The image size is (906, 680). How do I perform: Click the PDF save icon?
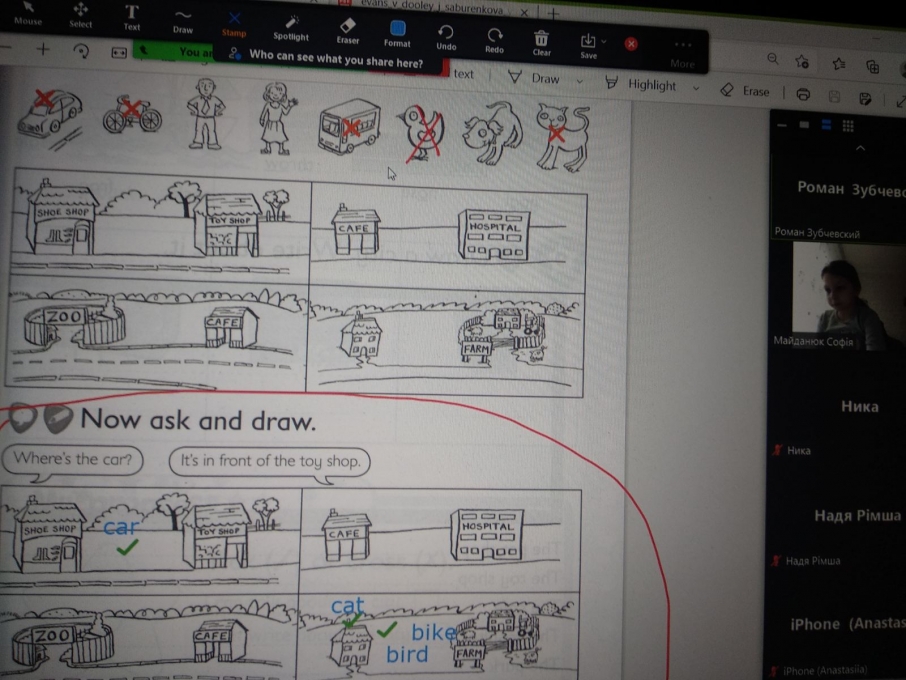pos(834,96)
